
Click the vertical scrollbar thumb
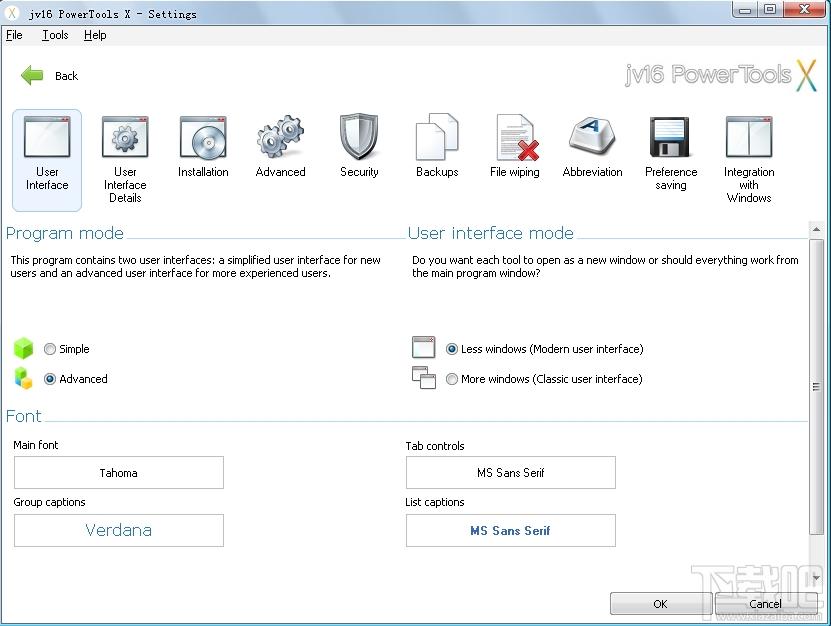[x=816, y=386]
